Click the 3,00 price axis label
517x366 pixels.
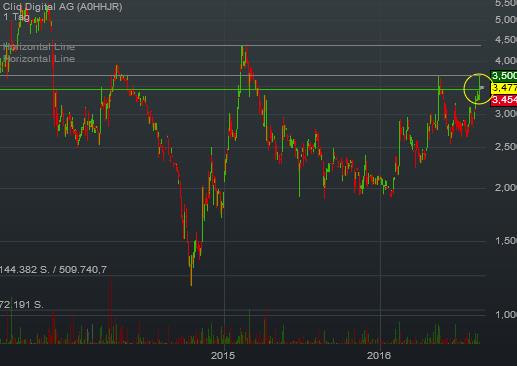[506, 113]
